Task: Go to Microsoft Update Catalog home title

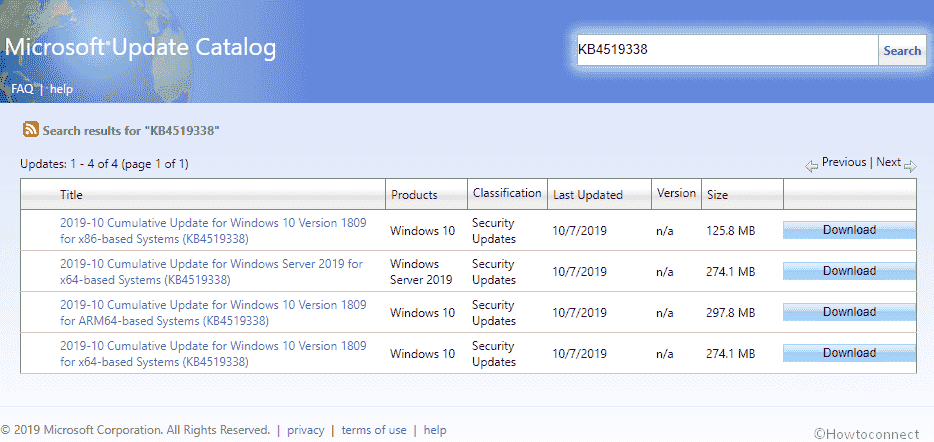Action: [141, 48]
